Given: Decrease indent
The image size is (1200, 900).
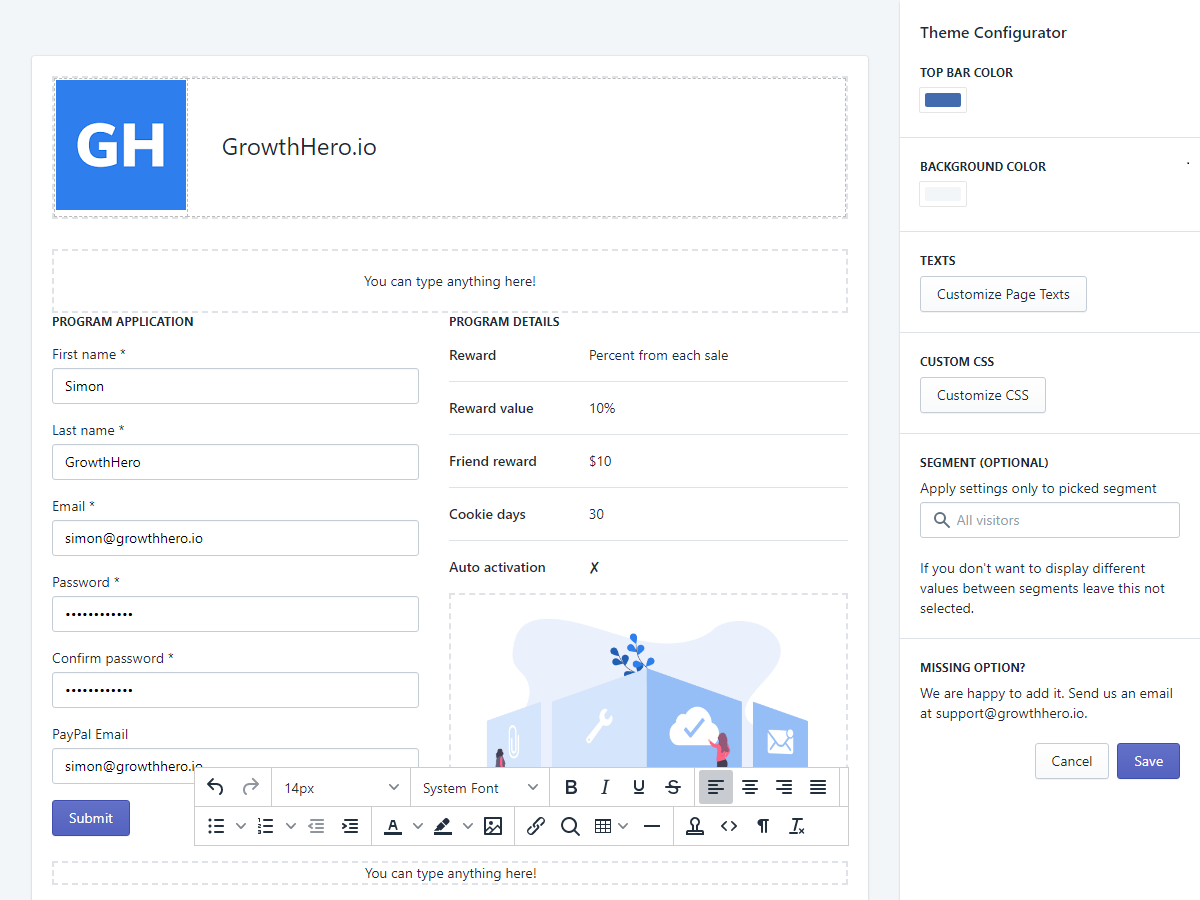Looking at the screenshot, I should [316, 826].
